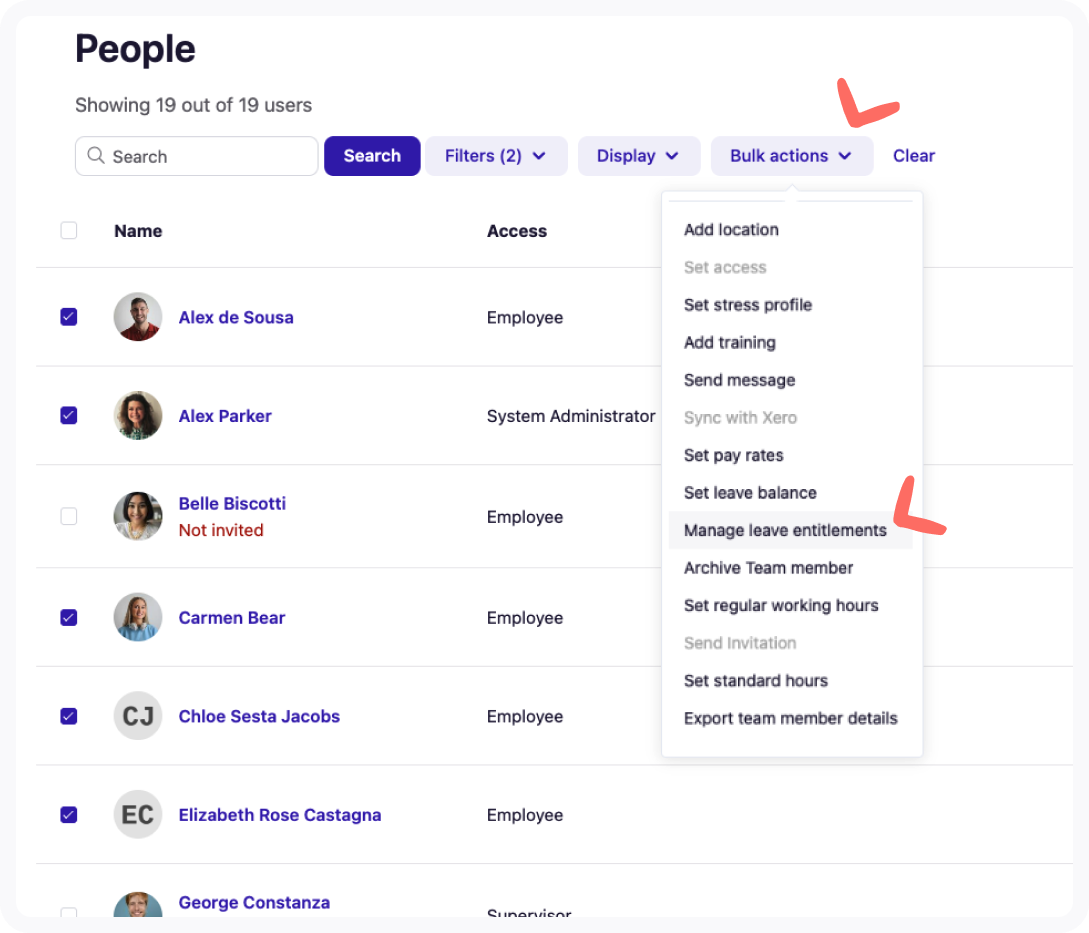The height and width of the screenshot is (933, 1089).
Task: Click Belle Biscotti's avatar image
Action: coord(138,516)
